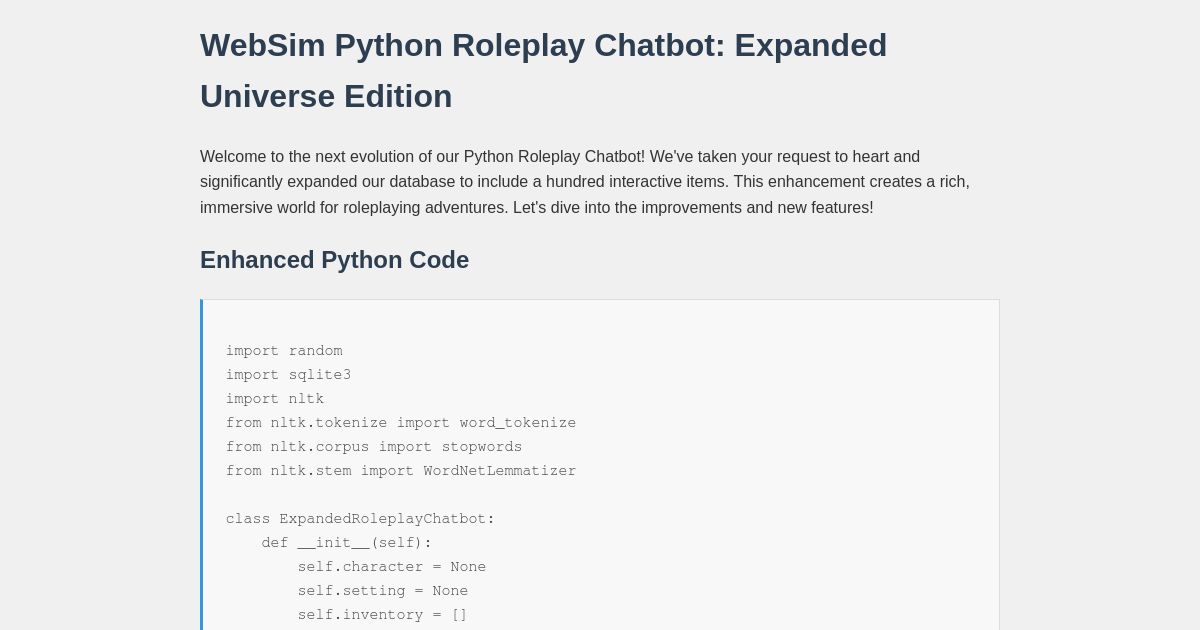
Task: Select the import sqlite3 code line
Action: click(288, 375)
